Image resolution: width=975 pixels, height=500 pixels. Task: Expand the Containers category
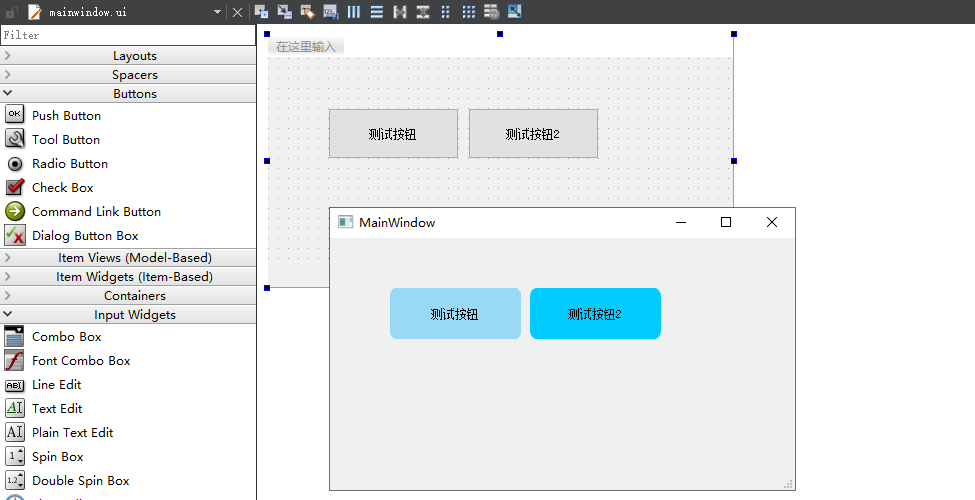pyautogui.click(x=128, y=295)
